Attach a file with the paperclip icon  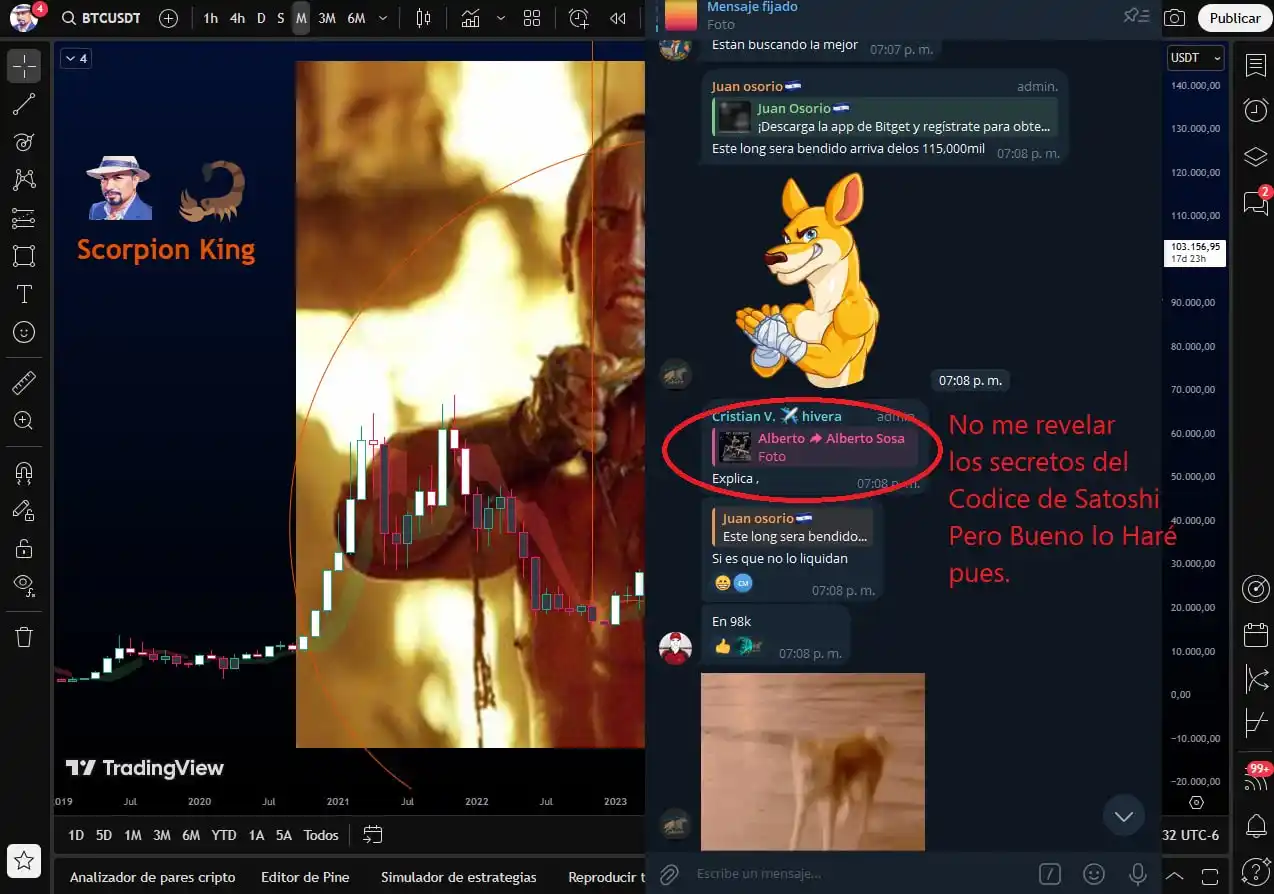pyautogui.click(x=669, y=874)
